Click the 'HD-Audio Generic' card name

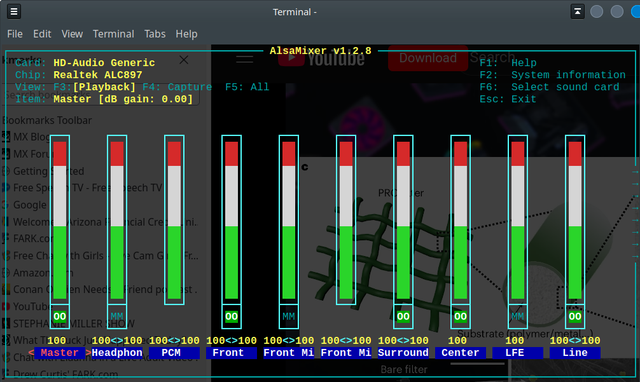point(104,63)
